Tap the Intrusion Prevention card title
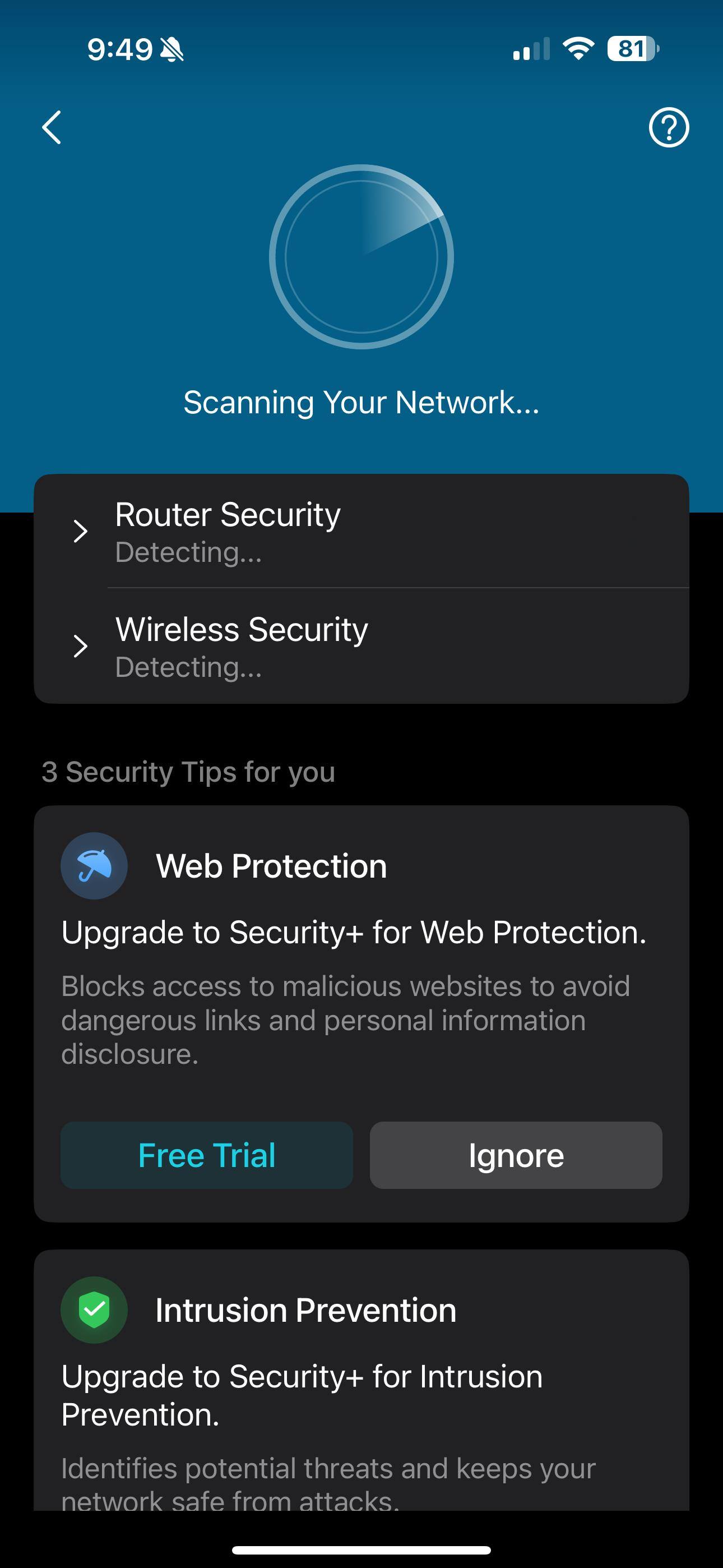The height and width of the screenshot is (1568, 723). 305,1310
